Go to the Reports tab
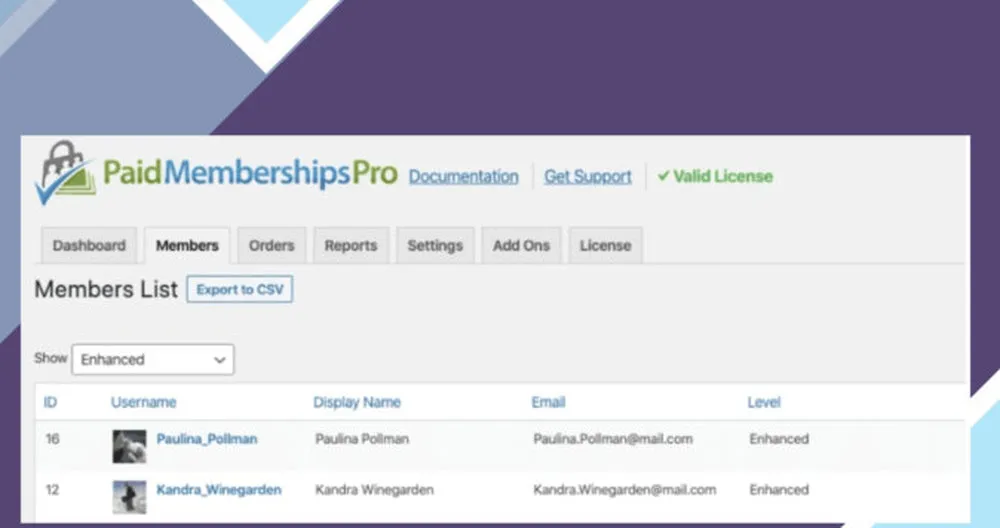The height and width of the screenshot is (528, 1000). [x=351, y=245]
